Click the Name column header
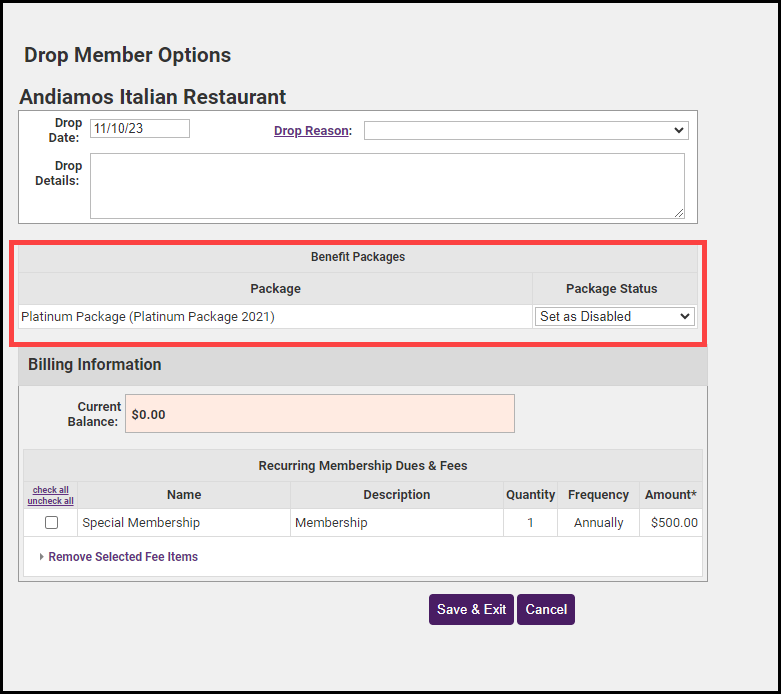Image resolution: width=781 pixels, height=694 pixels. tap(184, 495)
